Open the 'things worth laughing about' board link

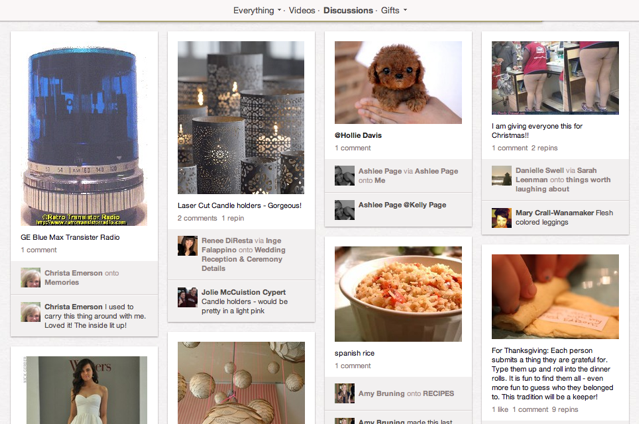pos(563,184)
